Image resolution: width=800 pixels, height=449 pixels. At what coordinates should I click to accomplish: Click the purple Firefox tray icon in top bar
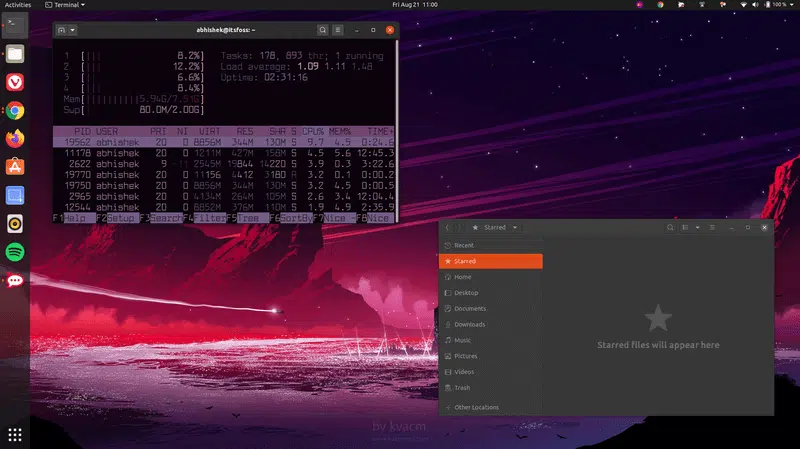point(639,5)
